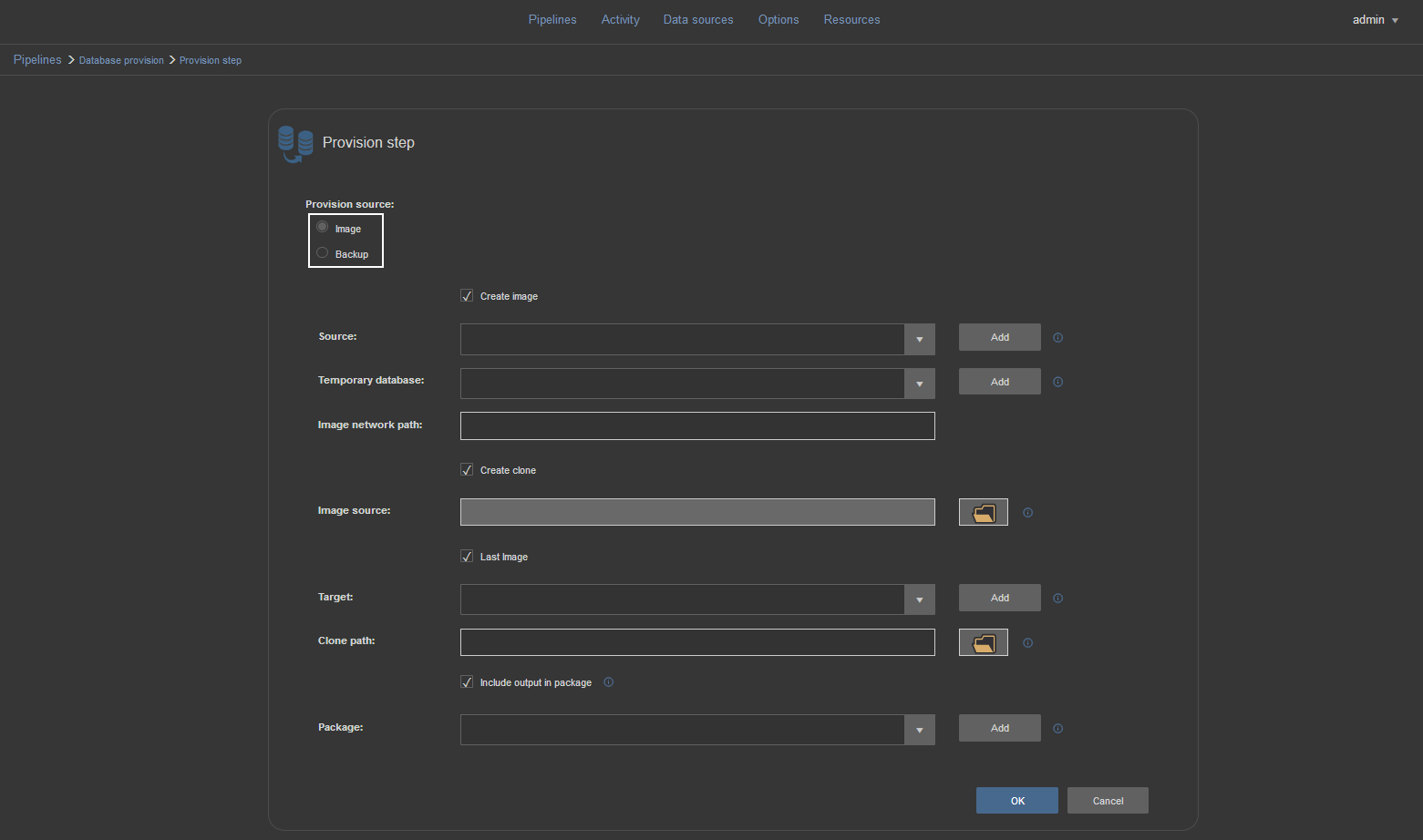Click info icon beside Clone path folder
Viewport: 1423px width, 840px height.
coord(1027,643)
